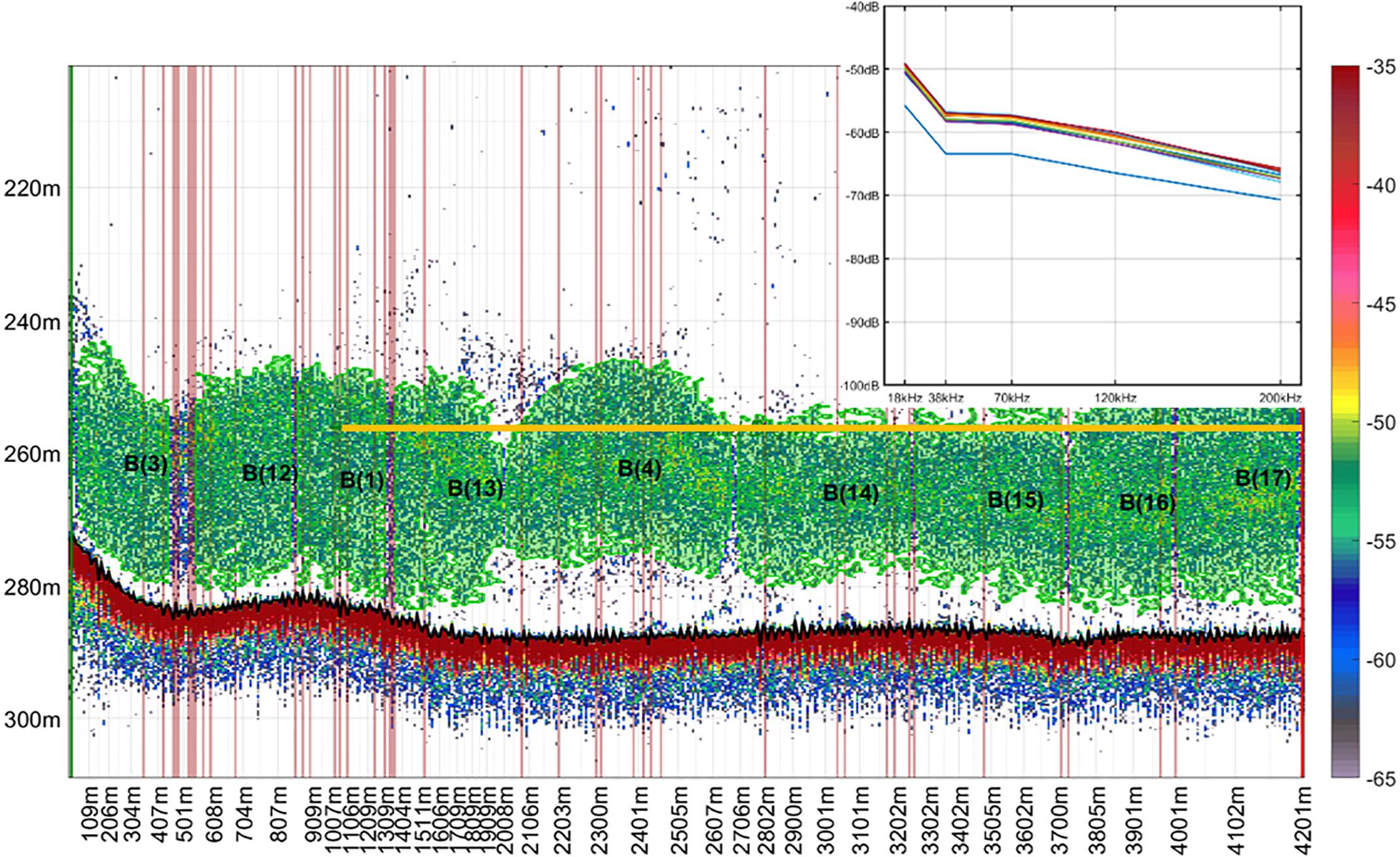1400x857 pixels.
Task: Click the 38kHz frequency label
Action: pyautogui.click(x=946, y=398)
